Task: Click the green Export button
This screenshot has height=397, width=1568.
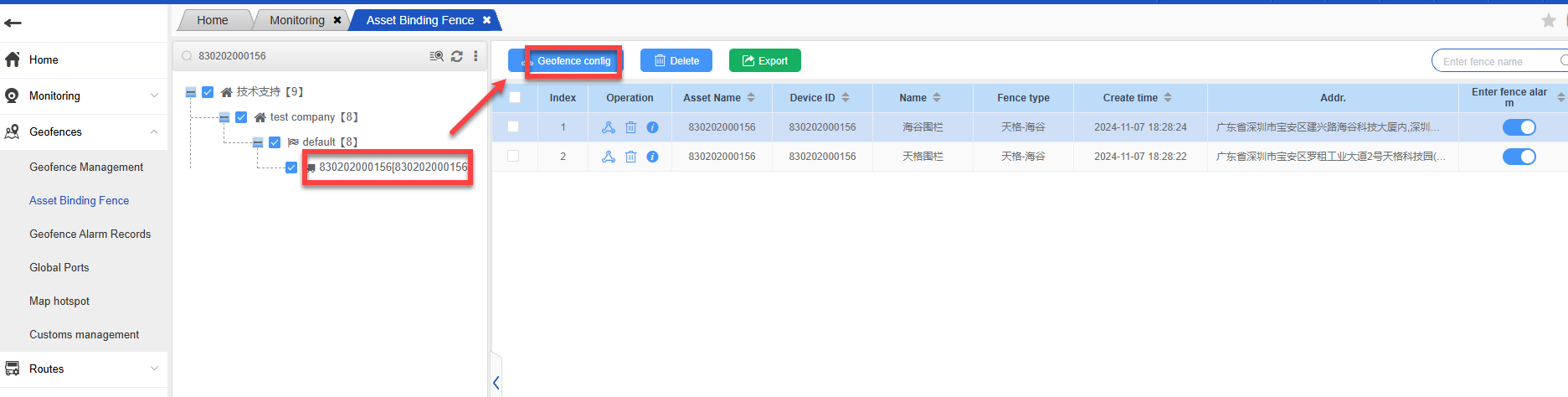Action: coord(764,61)
